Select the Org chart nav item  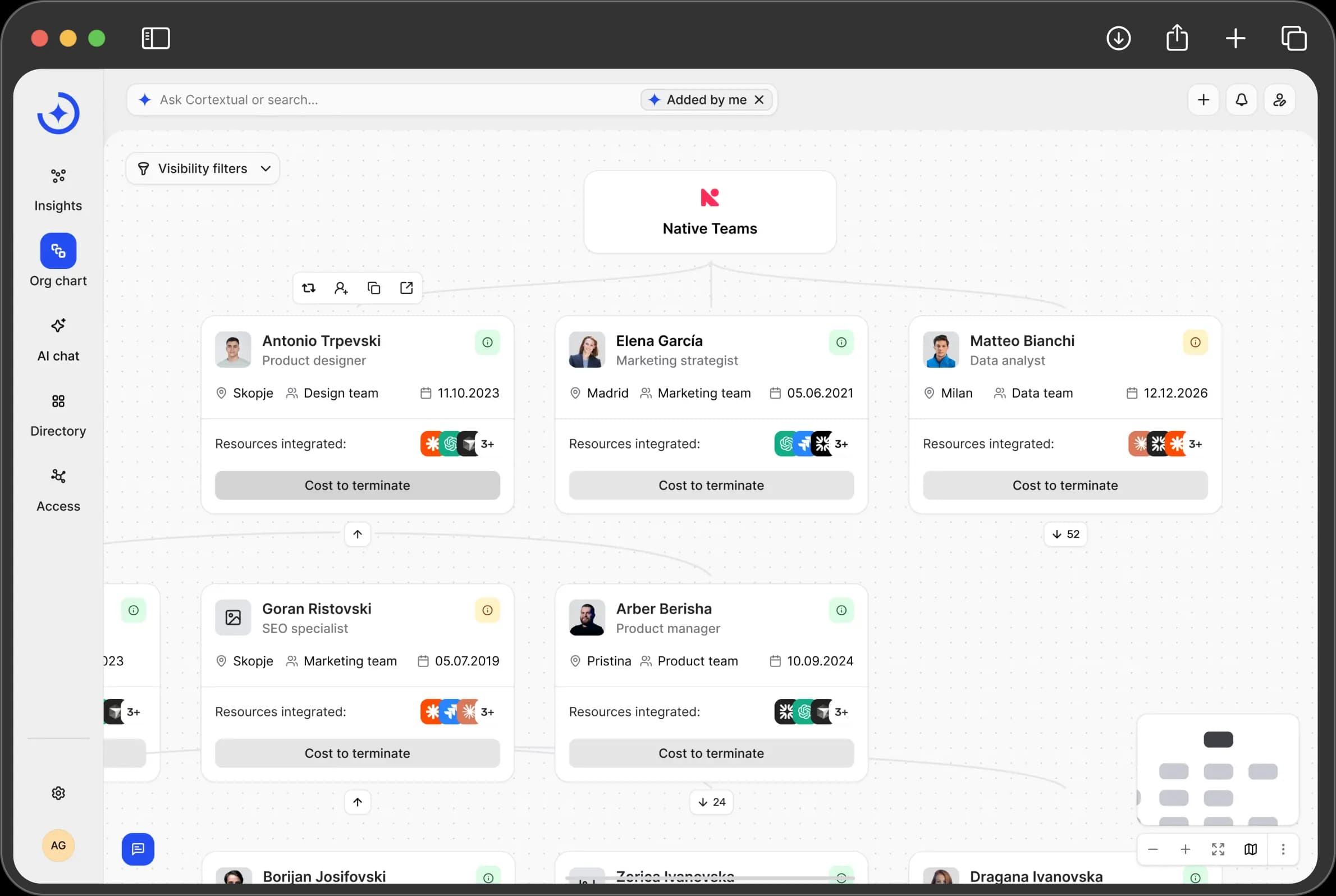click(x=58, y=260)
